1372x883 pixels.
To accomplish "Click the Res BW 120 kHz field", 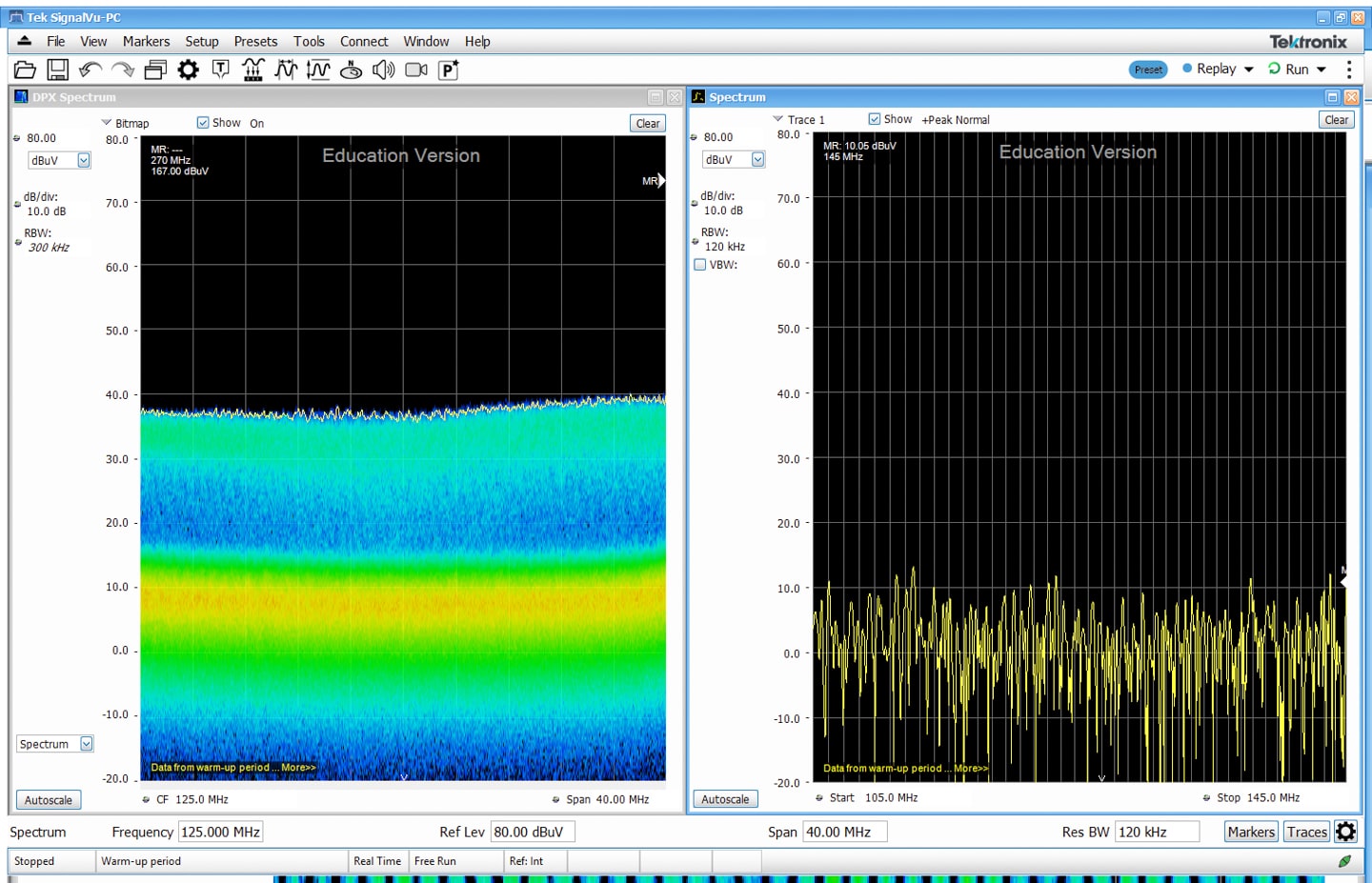I will point(1157,832).
